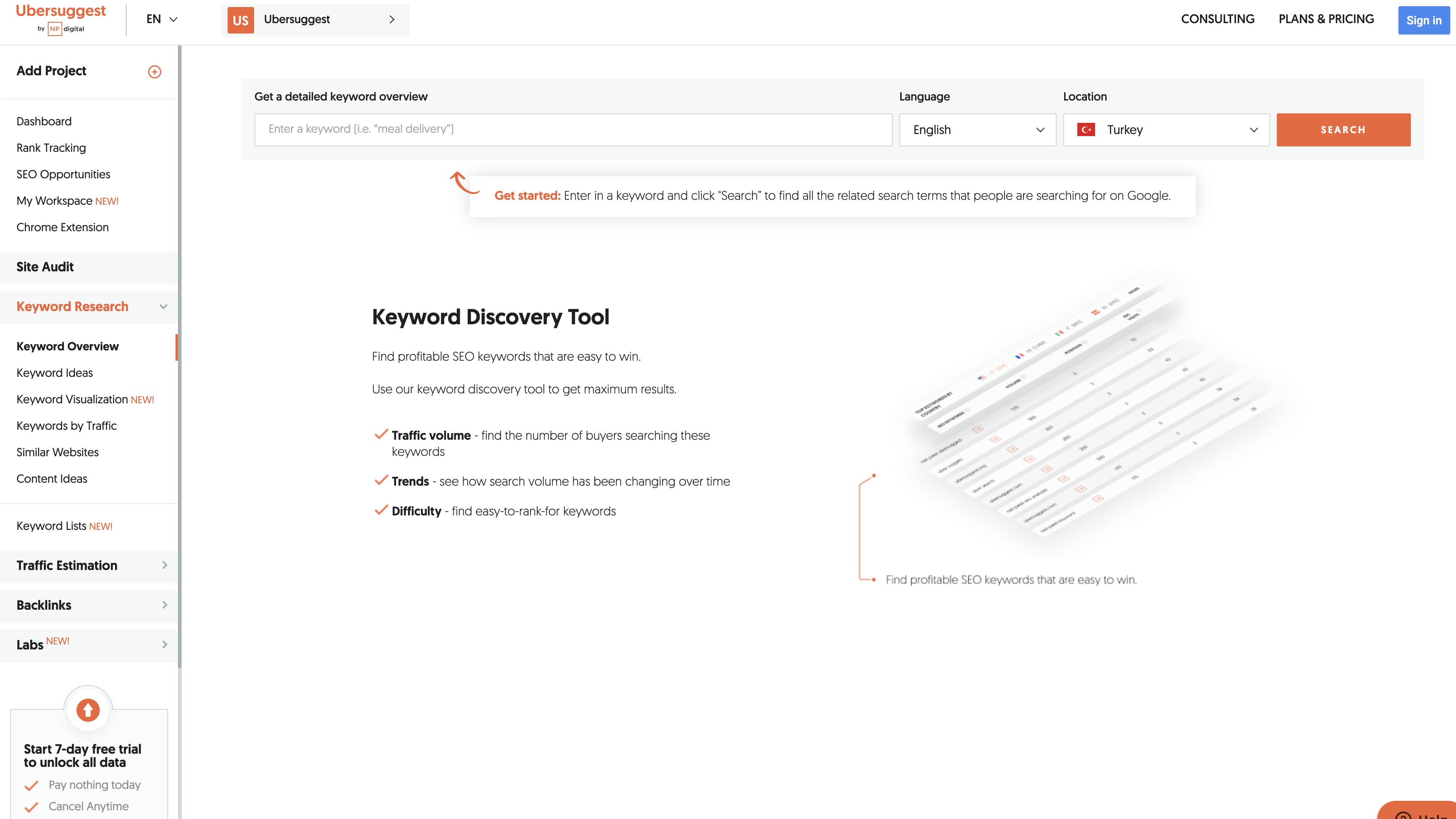
Task: Open Chrome Extension page
Action: (63, 227)
